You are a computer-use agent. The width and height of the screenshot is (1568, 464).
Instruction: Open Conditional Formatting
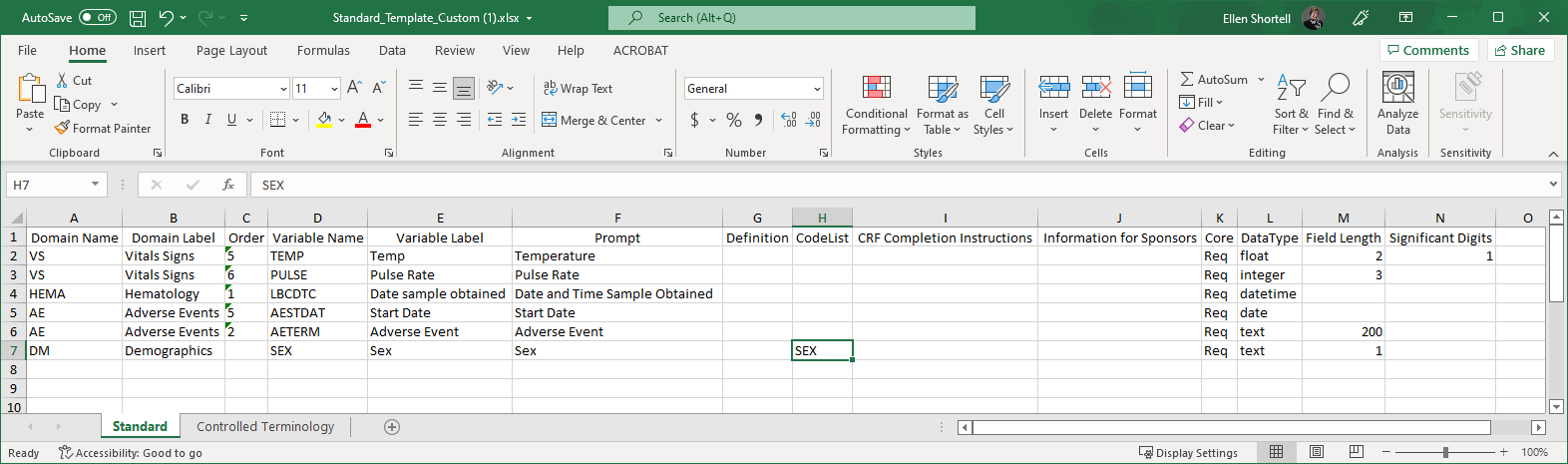[877, 105]
